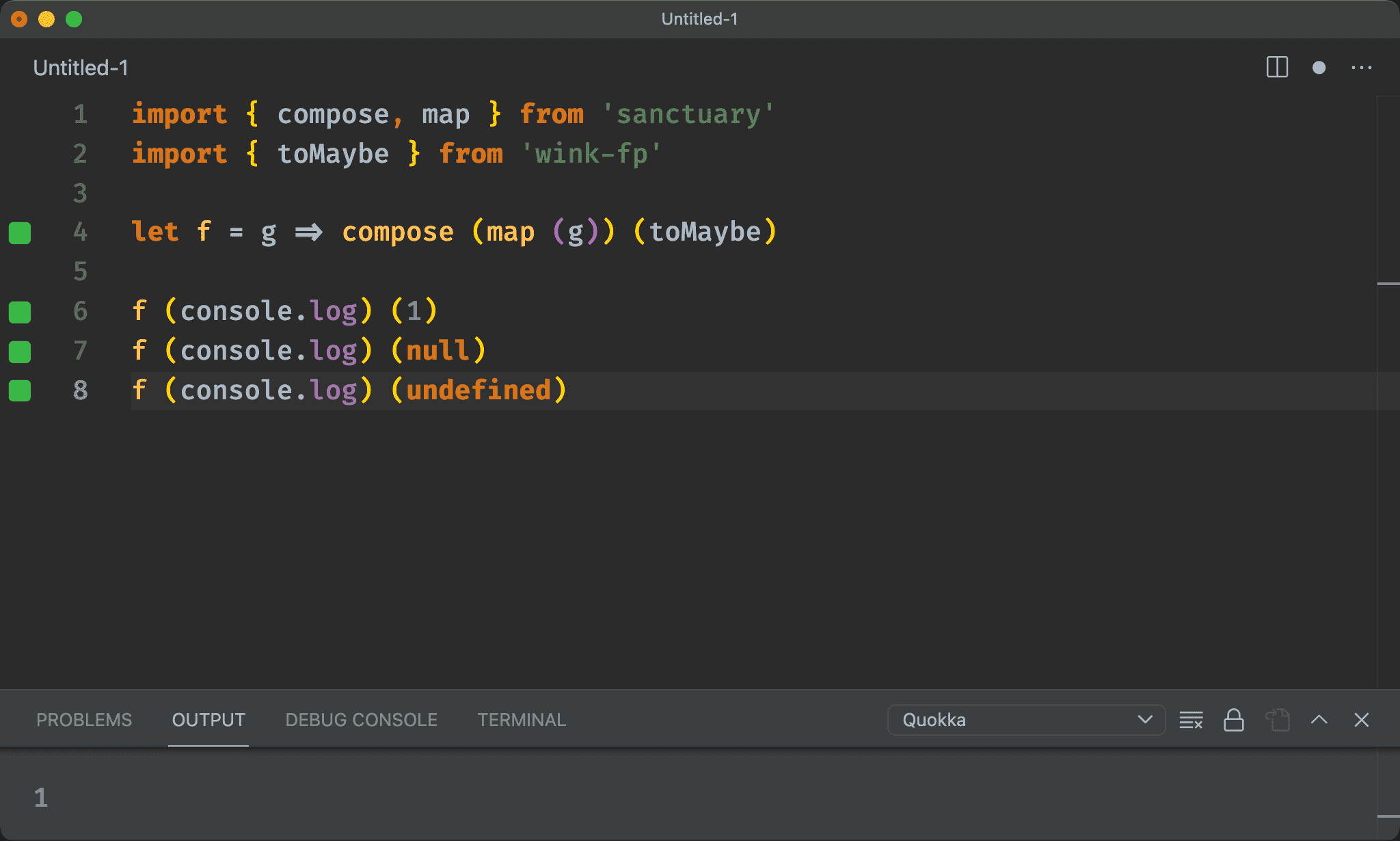Screen dimensions: 1400x841
Task: Click the macOS yellow minimize button
Action: pyautogui.click(x=46, y=19)
